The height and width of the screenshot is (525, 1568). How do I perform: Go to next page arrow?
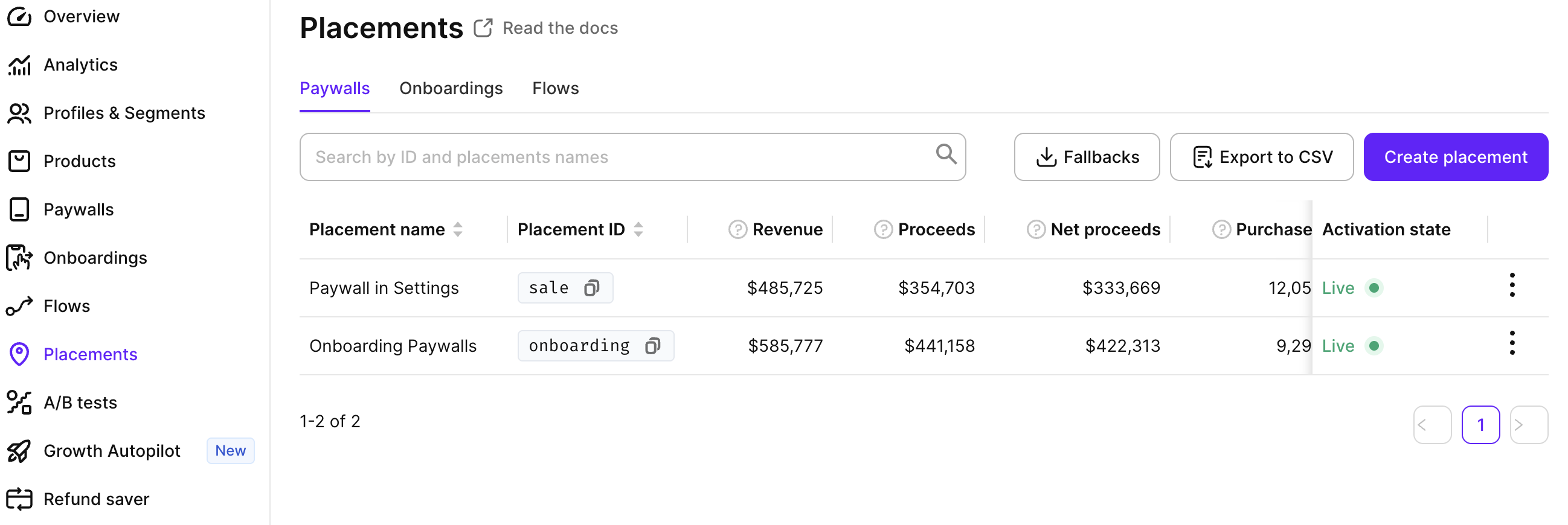(x=1528, y=425)
